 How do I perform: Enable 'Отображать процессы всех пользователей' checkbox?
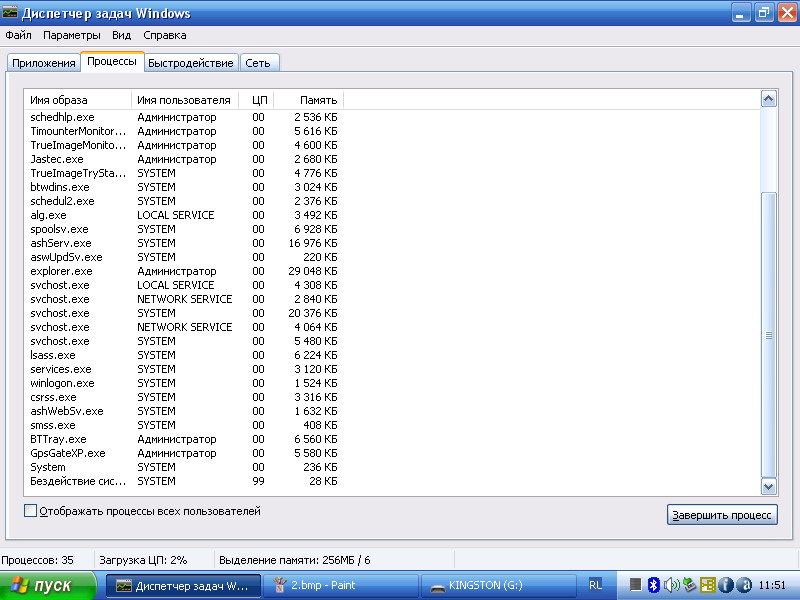tap(30, 511)
